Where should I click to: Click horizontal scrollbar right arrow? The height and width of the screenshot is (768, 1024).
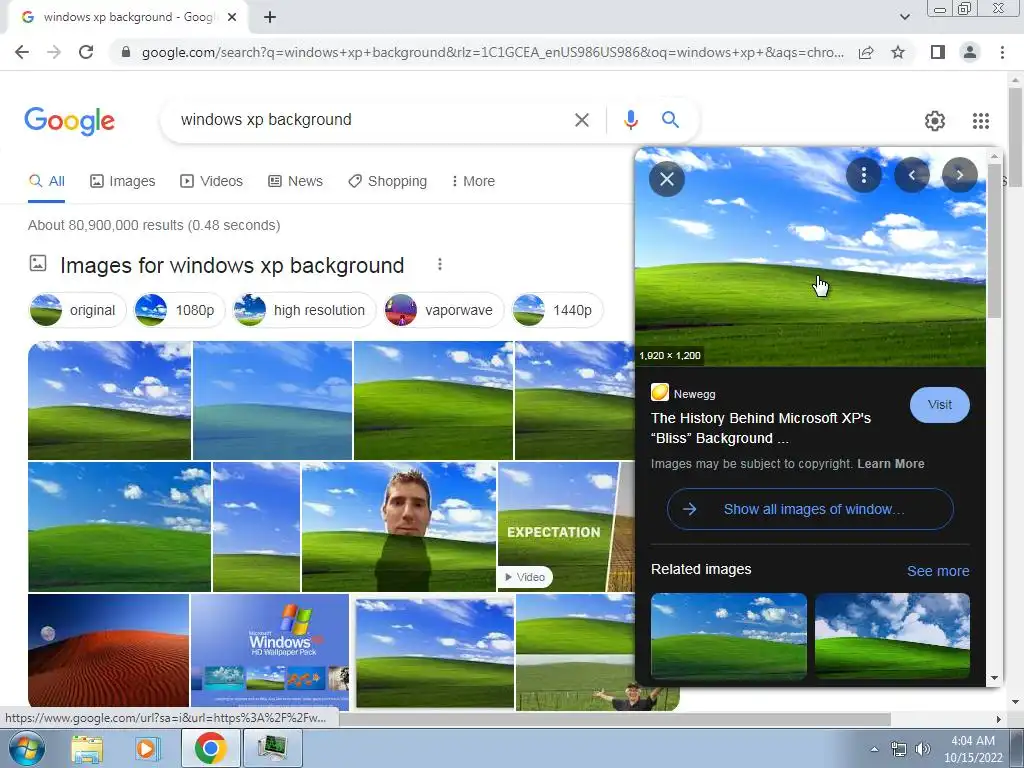pyautogui.click(x=998, y=719)
